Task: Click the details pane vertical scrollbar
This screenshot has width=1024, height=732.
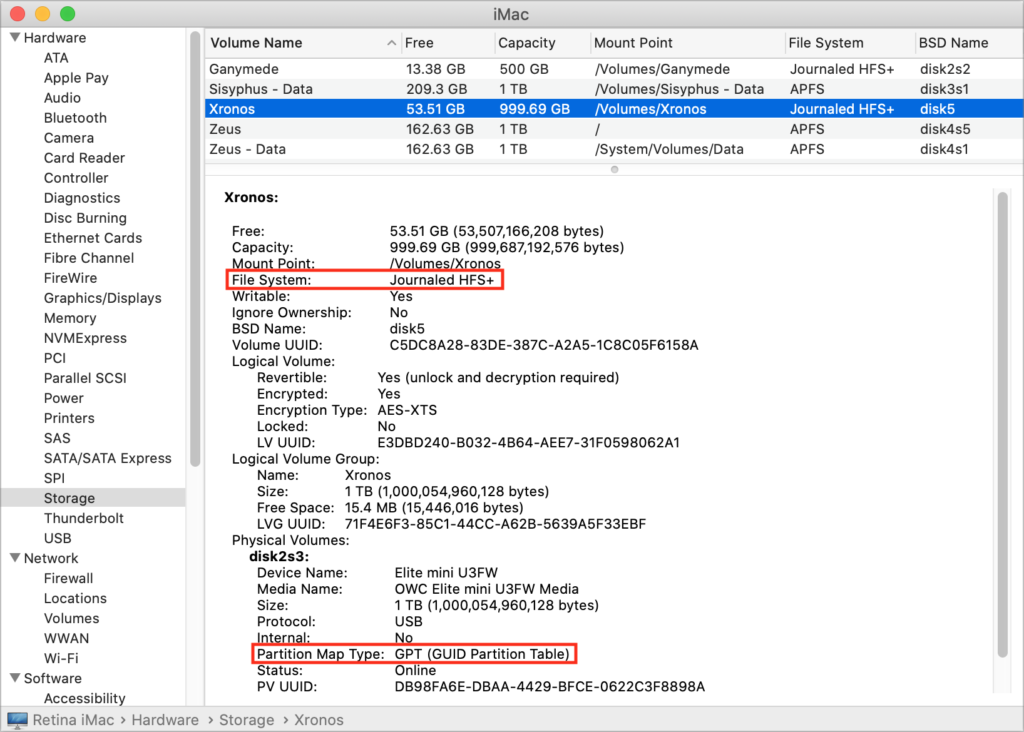Action: pos(1002,420)
